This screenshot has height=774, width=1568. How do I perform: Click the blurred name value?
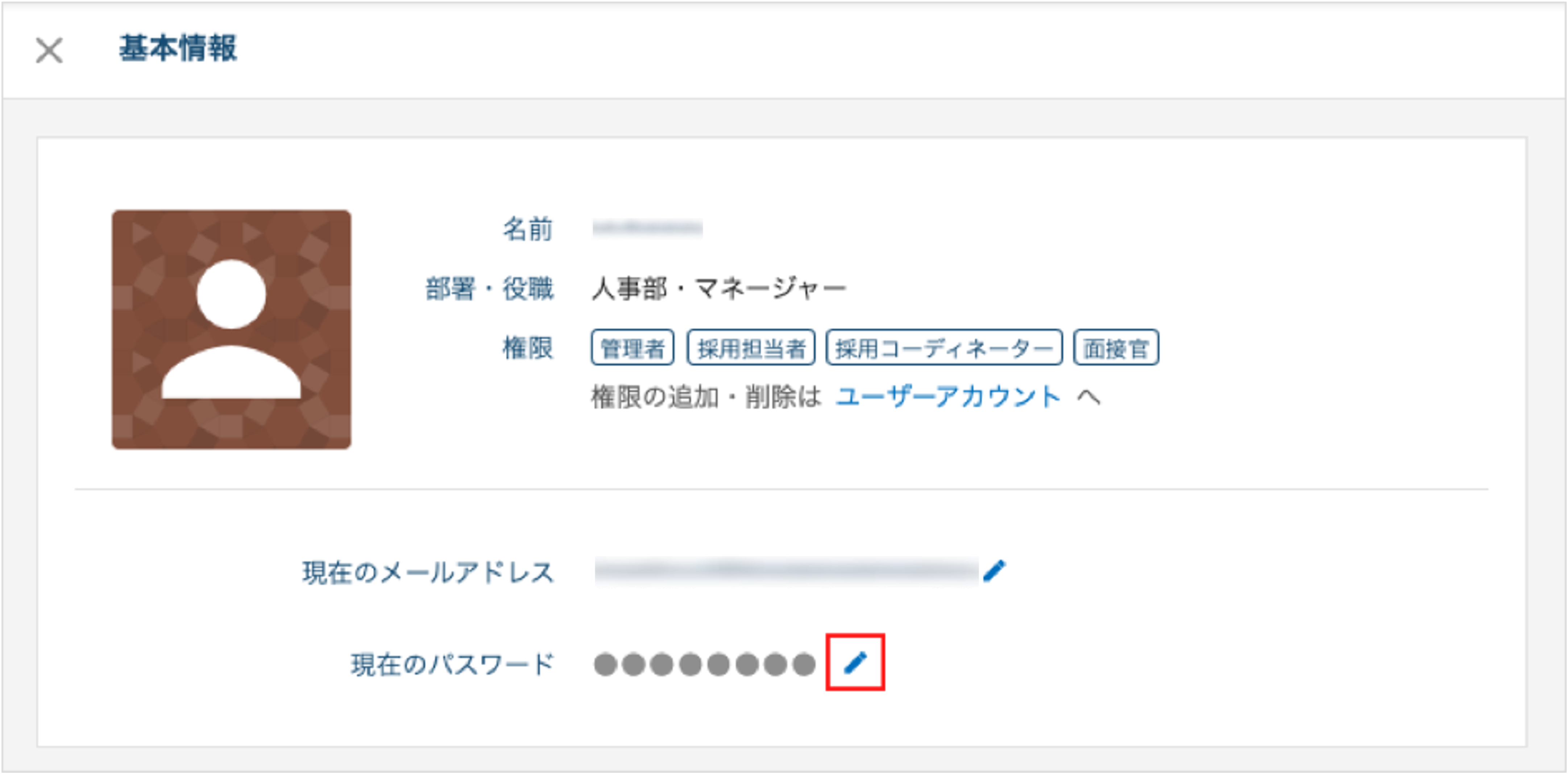pos(648,228)
